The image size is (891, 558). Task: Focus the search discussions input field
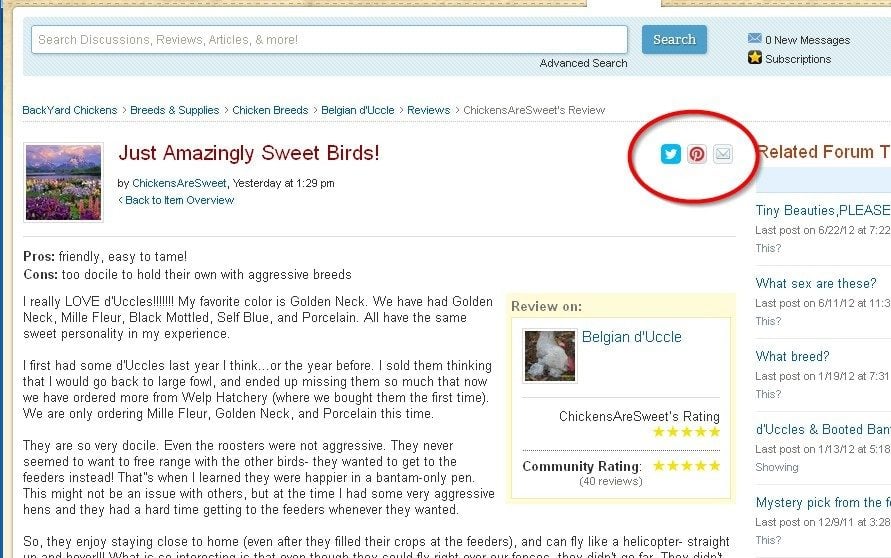(x=330, y=40)
